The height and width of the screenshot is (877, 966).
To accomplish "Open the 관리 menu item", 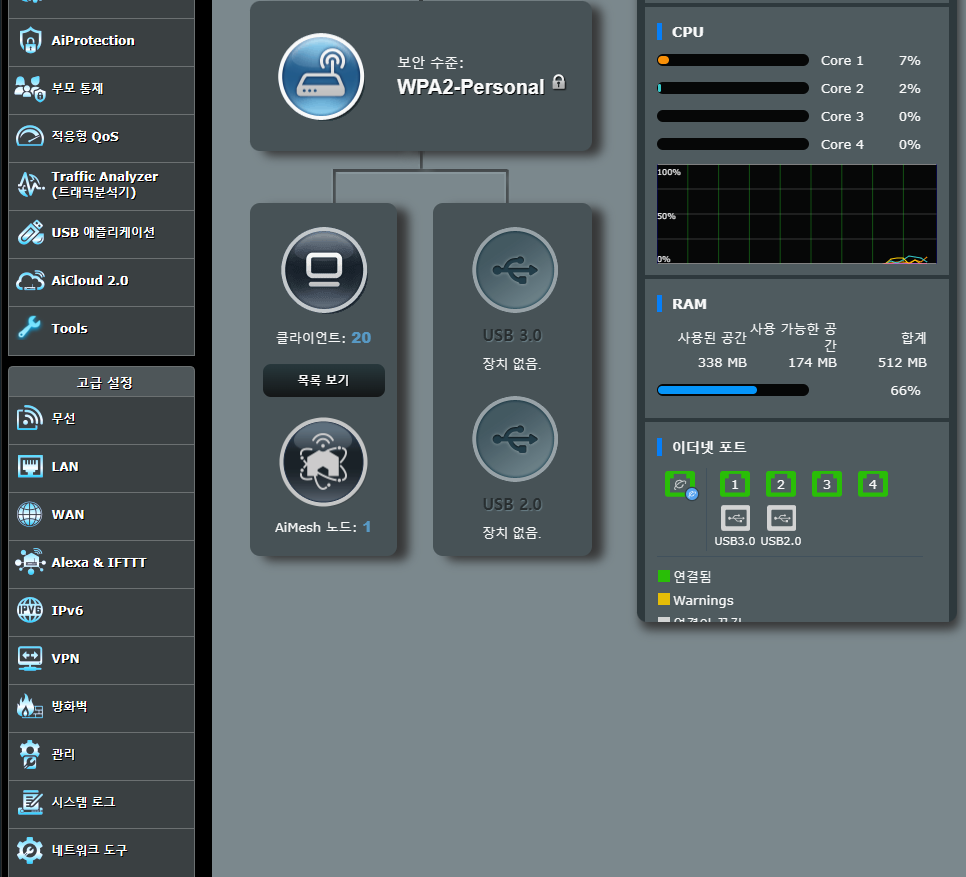I will coord(102,756).
